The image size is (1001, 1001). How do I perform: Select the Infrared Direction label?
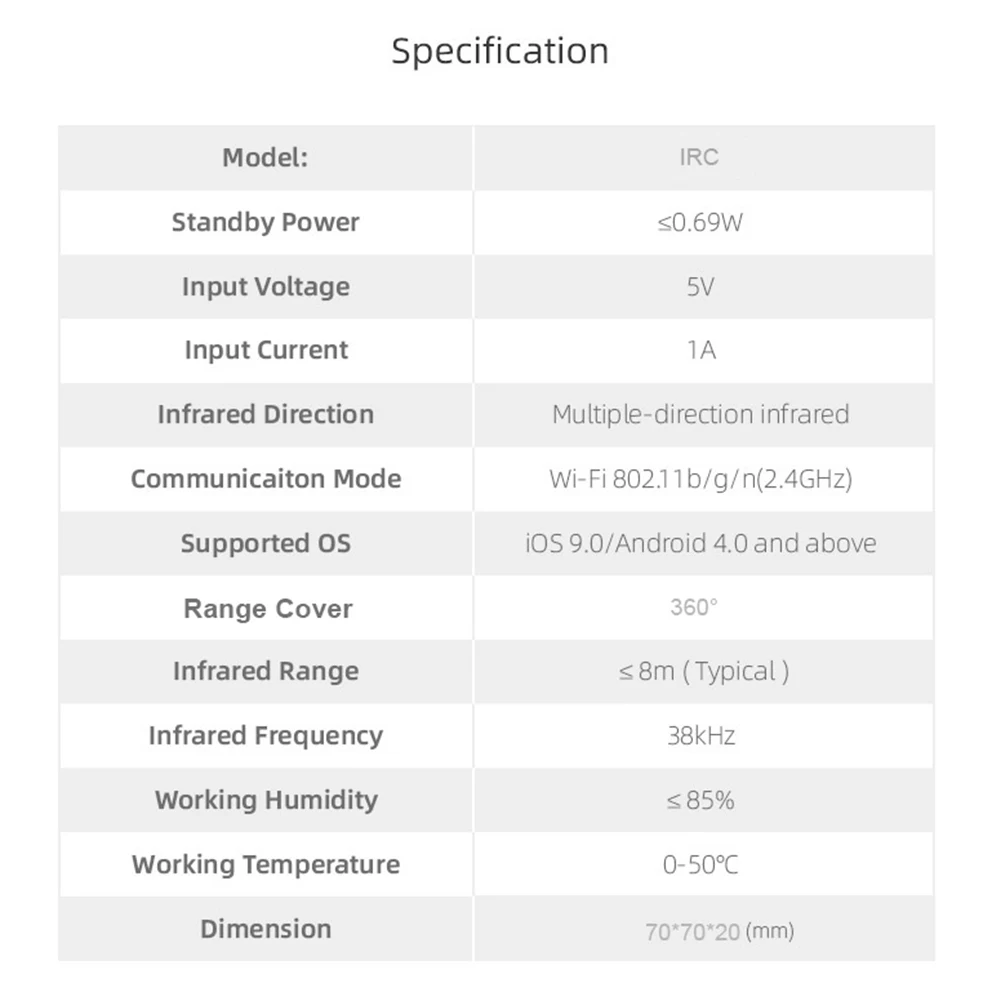tap(265, 415)
